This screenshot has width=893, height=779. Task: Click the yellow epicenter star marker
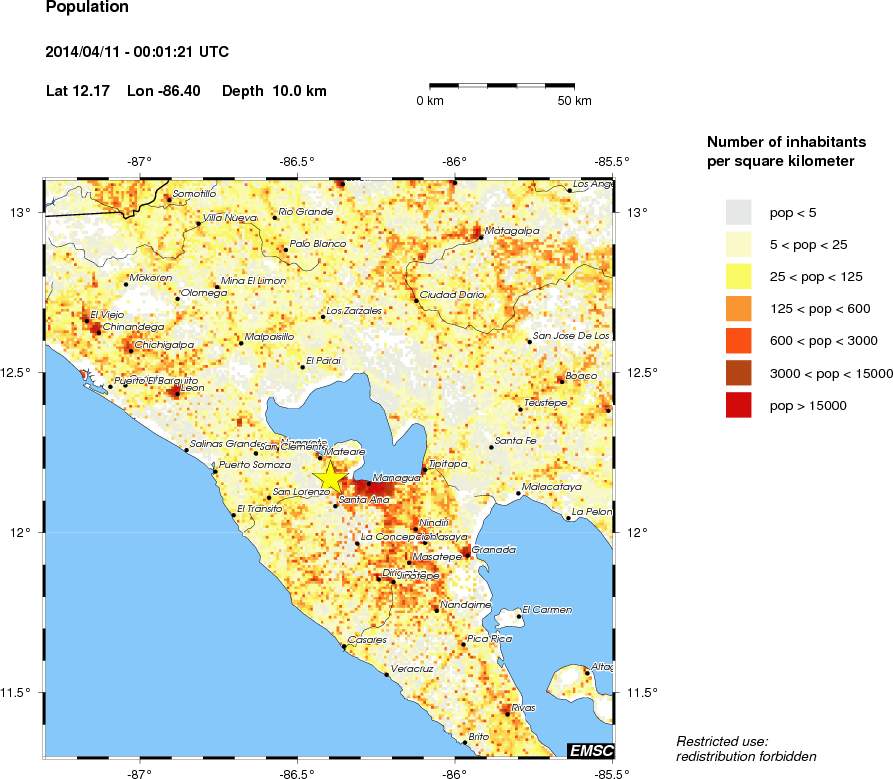(329, 476)
